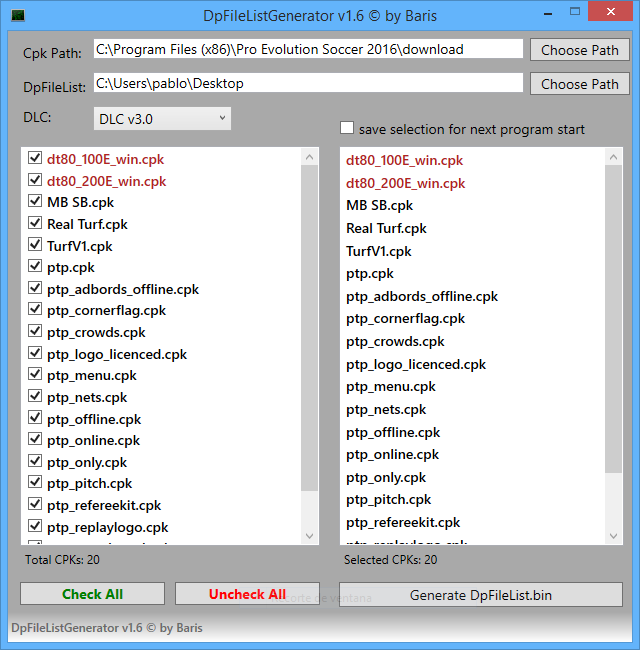The width and height of the screenshot is (640, 650).
Task: Select ptp.cpk in right list
Action: pos(370,274)
